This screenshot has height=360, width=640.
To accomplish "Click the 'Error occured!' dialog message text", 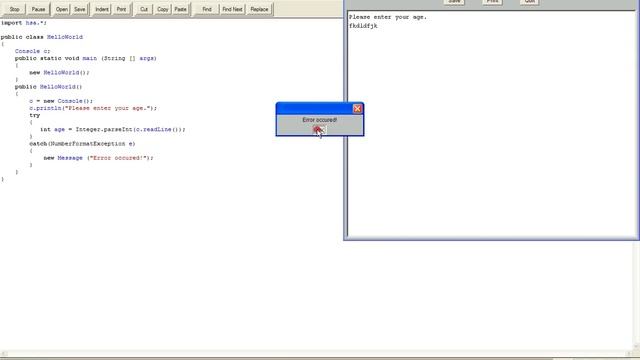I will [x=320, y=120].
